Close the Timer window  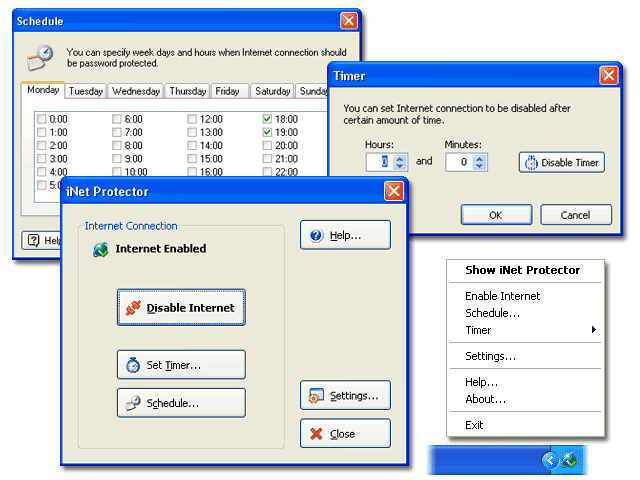pyautogui.click(x=608, y=76)
